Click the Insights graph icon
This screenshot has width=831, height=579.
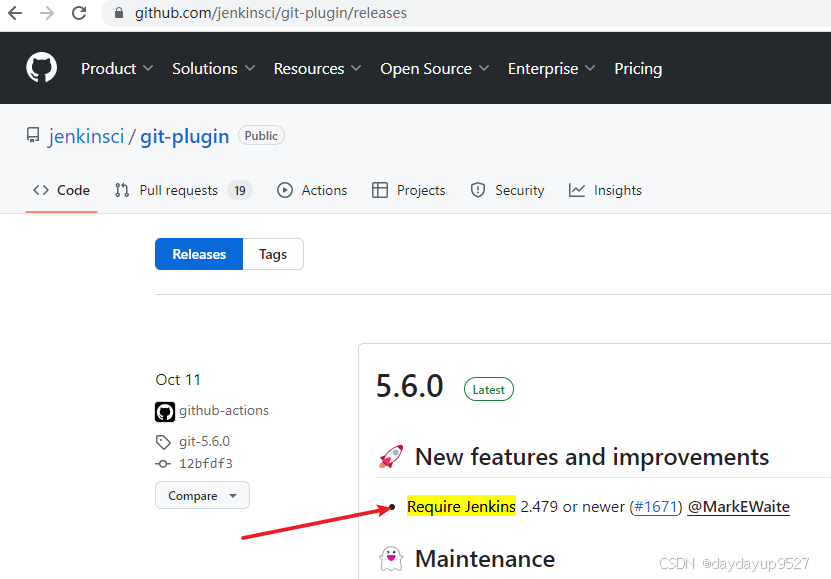pos(577,190)
